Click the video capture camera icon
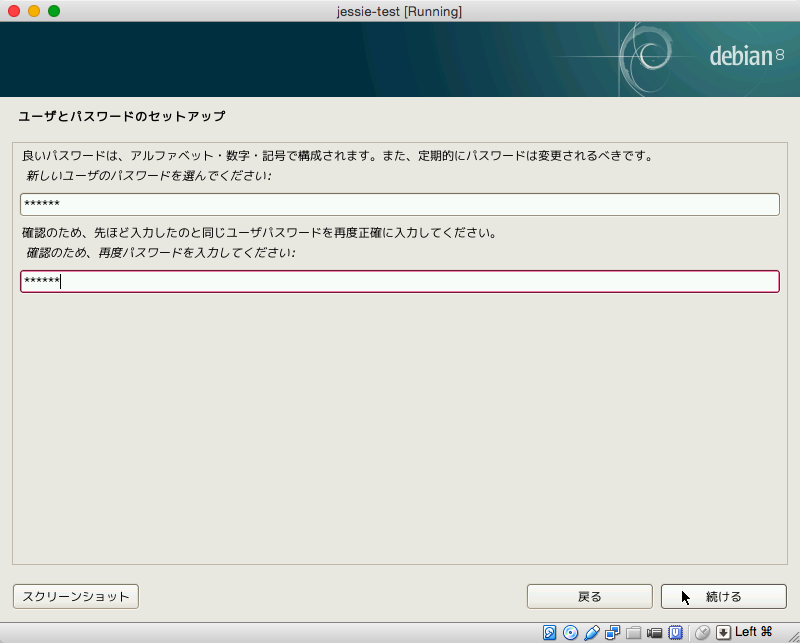 point(654,633)
